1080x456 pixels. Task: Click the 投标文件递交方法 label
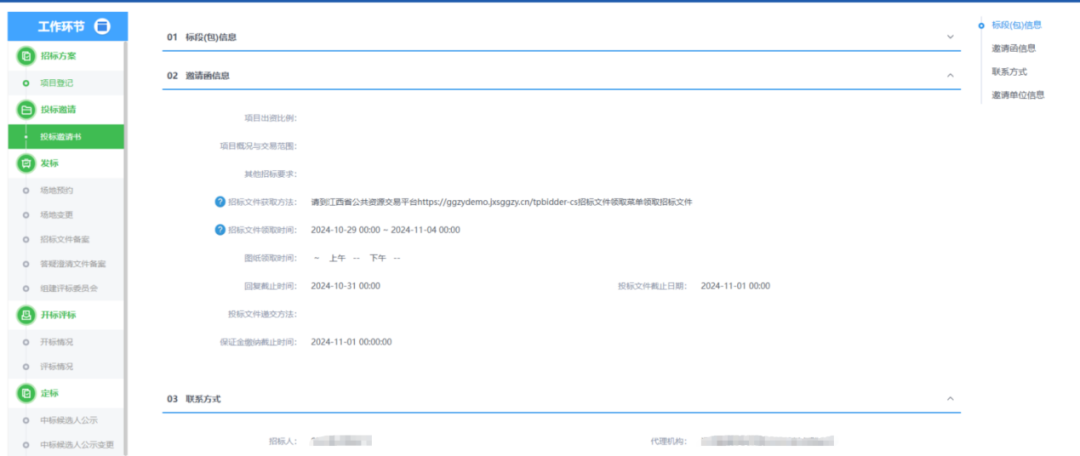(x=263, y=314)
